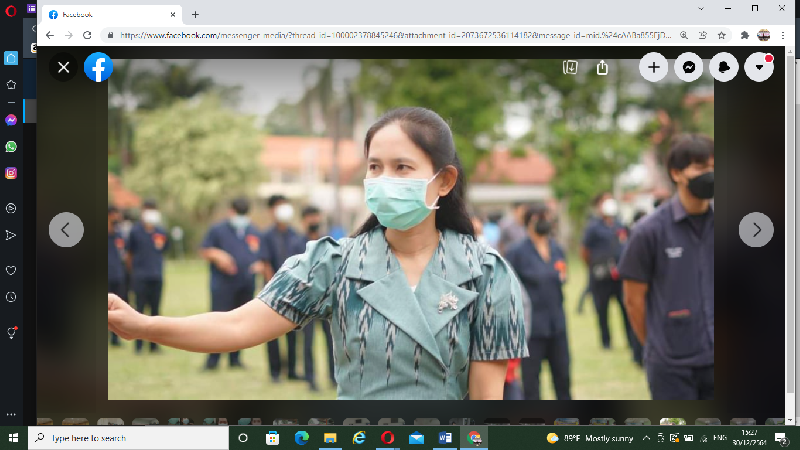Reload the page with refresh button
The image size is (800, 450).
click(87, 34)
